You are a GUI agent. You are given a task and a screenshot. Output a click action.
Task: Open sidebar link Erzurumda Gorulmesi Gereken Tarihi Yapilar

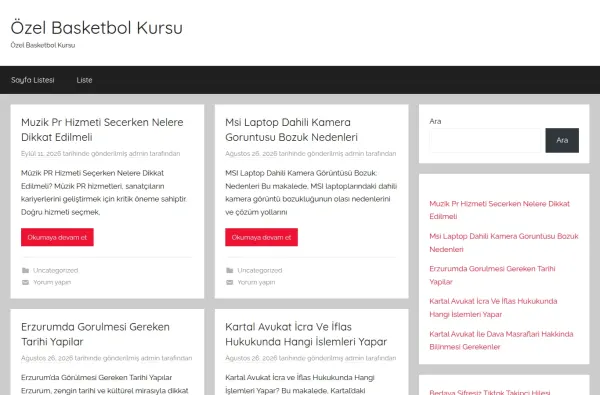(492, 275)
